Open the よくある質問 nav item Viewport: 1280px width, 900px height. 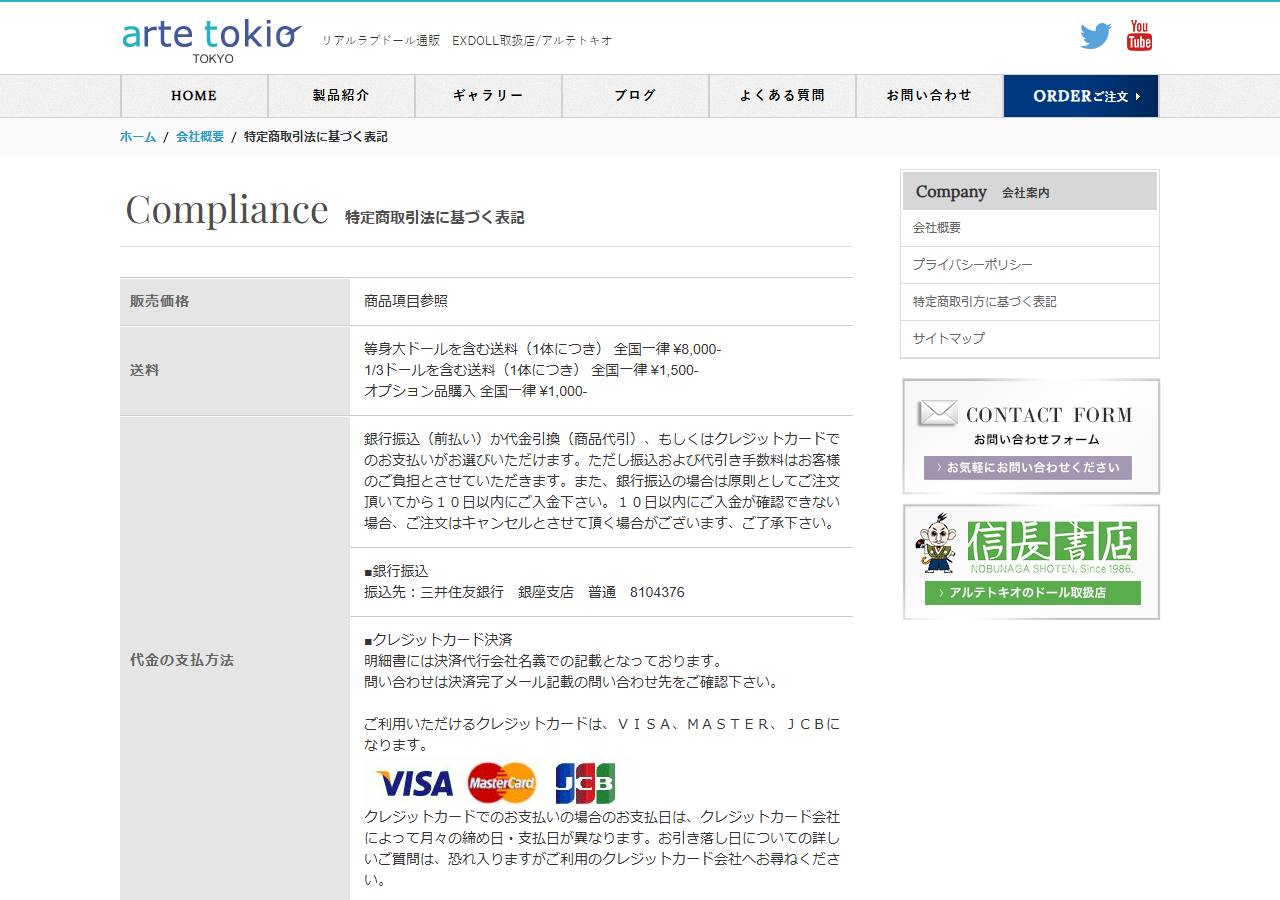tap(782, 96)
